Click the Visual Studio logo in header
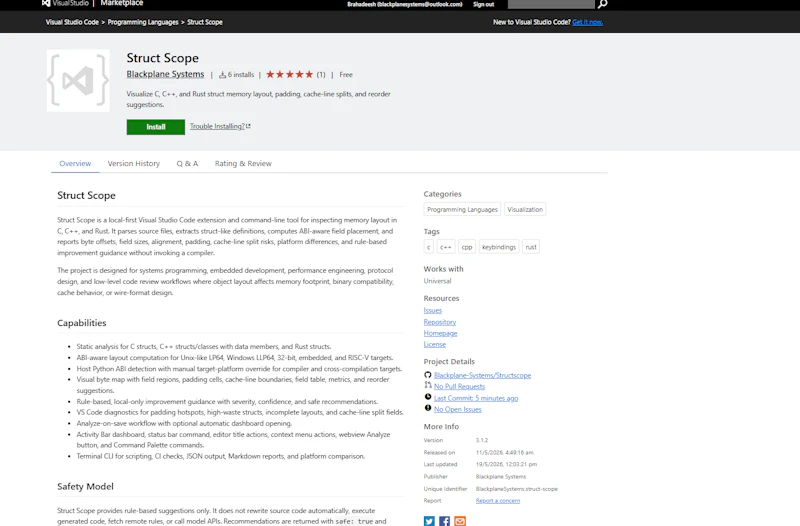 click(65, 3)
